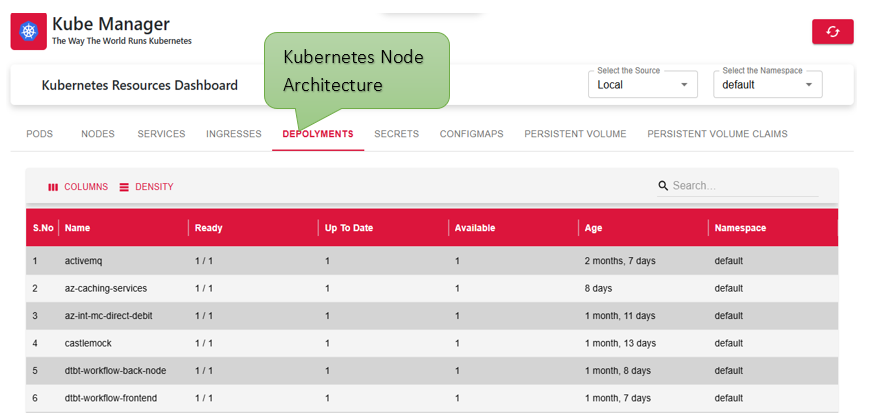Open the Select the Namespace dropdown

[x=768, y=85]
